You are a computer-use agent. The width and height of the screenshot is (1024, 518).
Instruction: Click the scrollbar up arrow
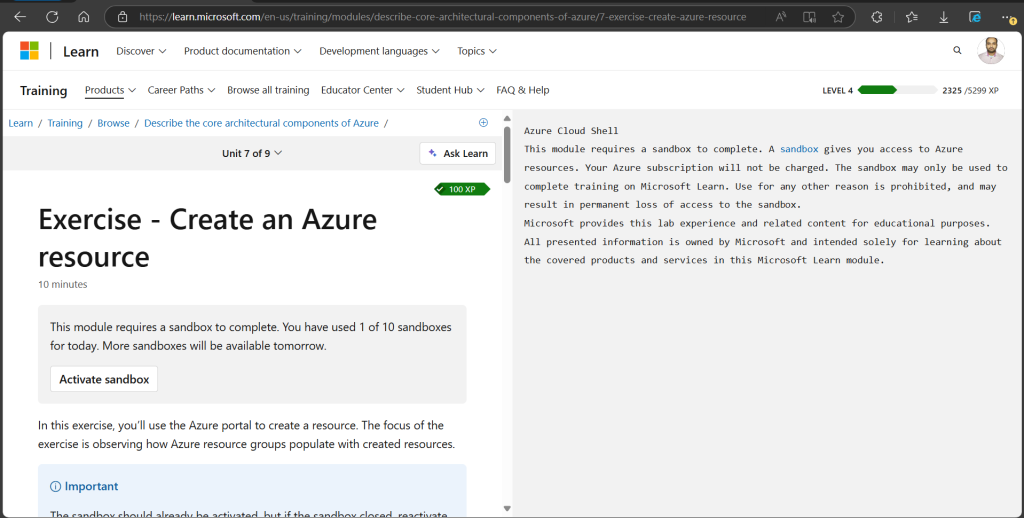point(507,119)
